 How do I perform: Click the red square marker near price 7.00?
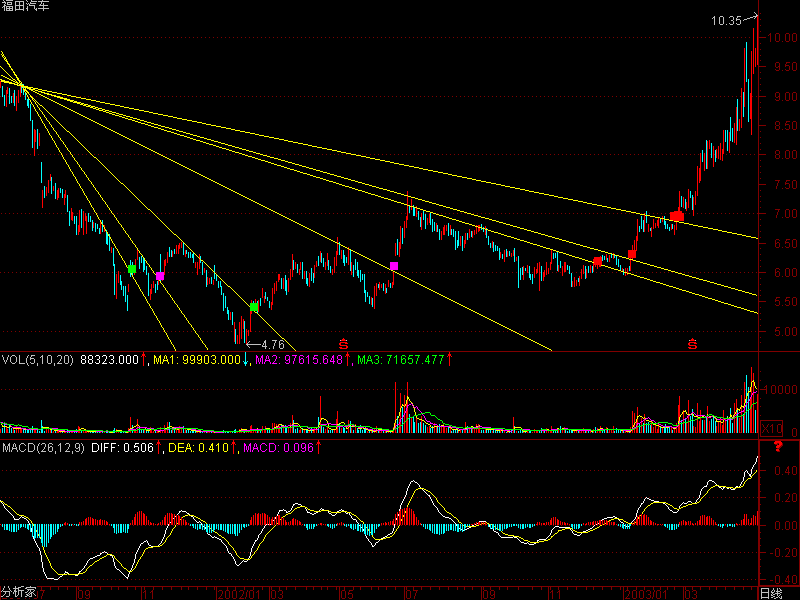click(x=677, y=216)
